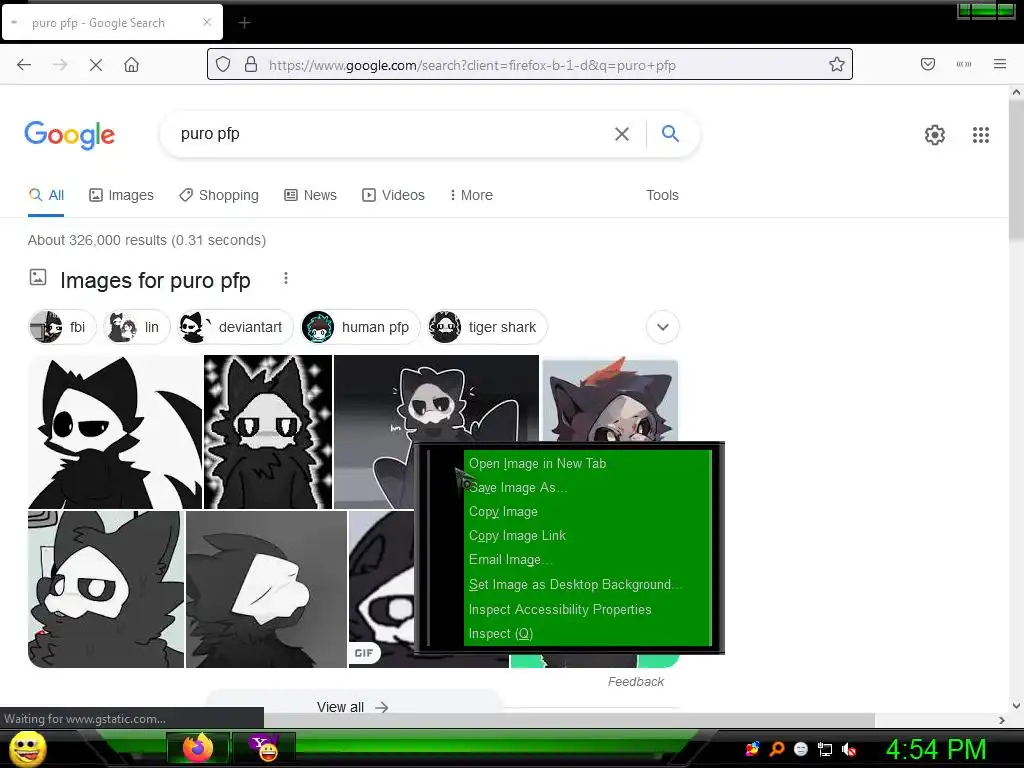
Task: Switch to the News tab
Action: [x=311, y=195]
